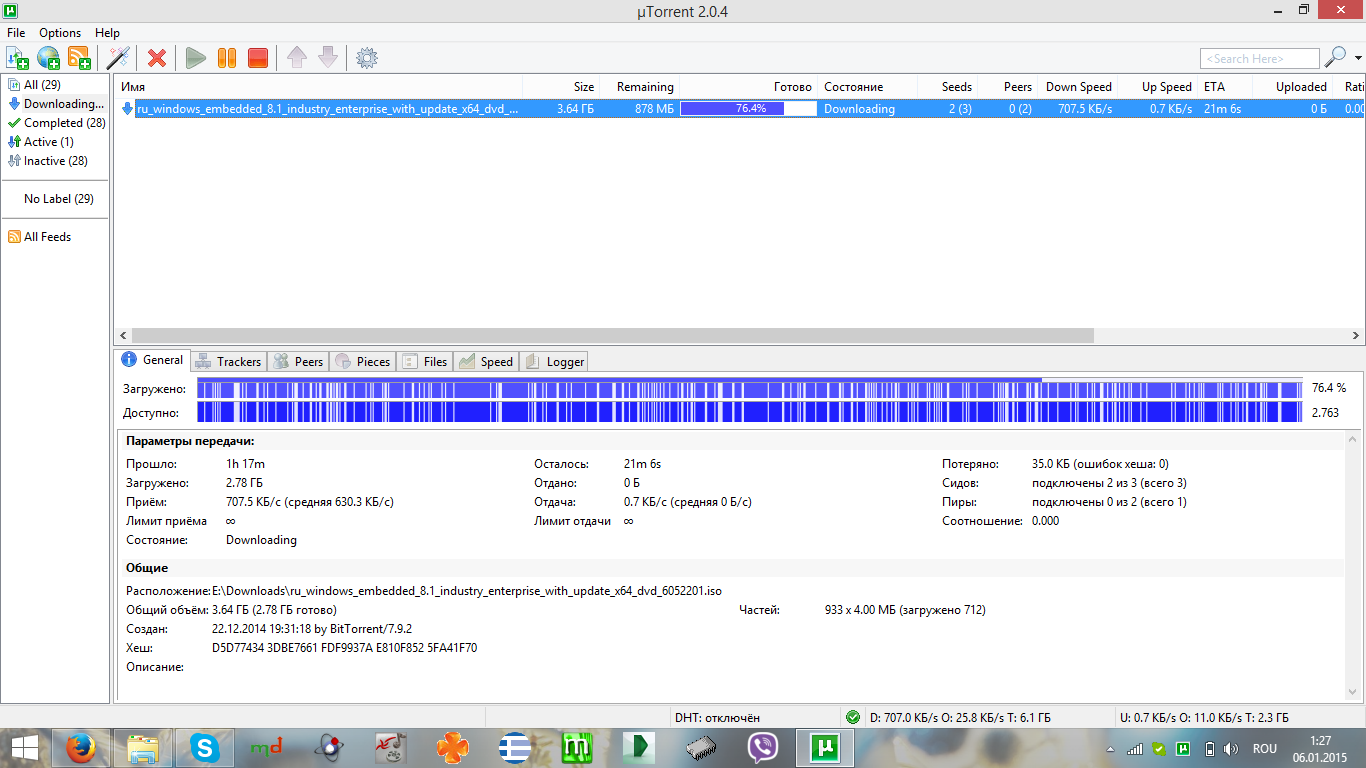The width and height of the screenshot is (1366, 768).
Task: Remove torrent with the red X icon
Action: tap(157, 58)
